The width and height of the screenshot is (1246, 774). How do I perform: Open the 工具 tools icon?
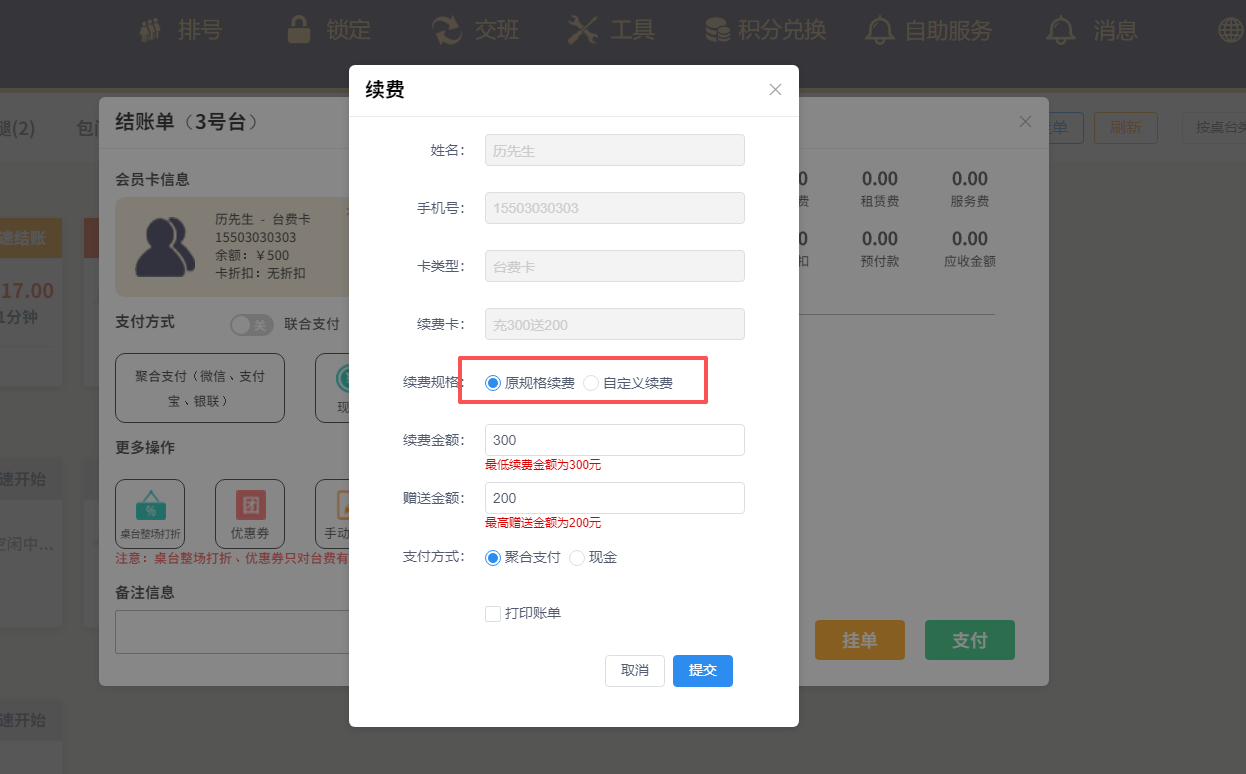click(x=582, y=30)
